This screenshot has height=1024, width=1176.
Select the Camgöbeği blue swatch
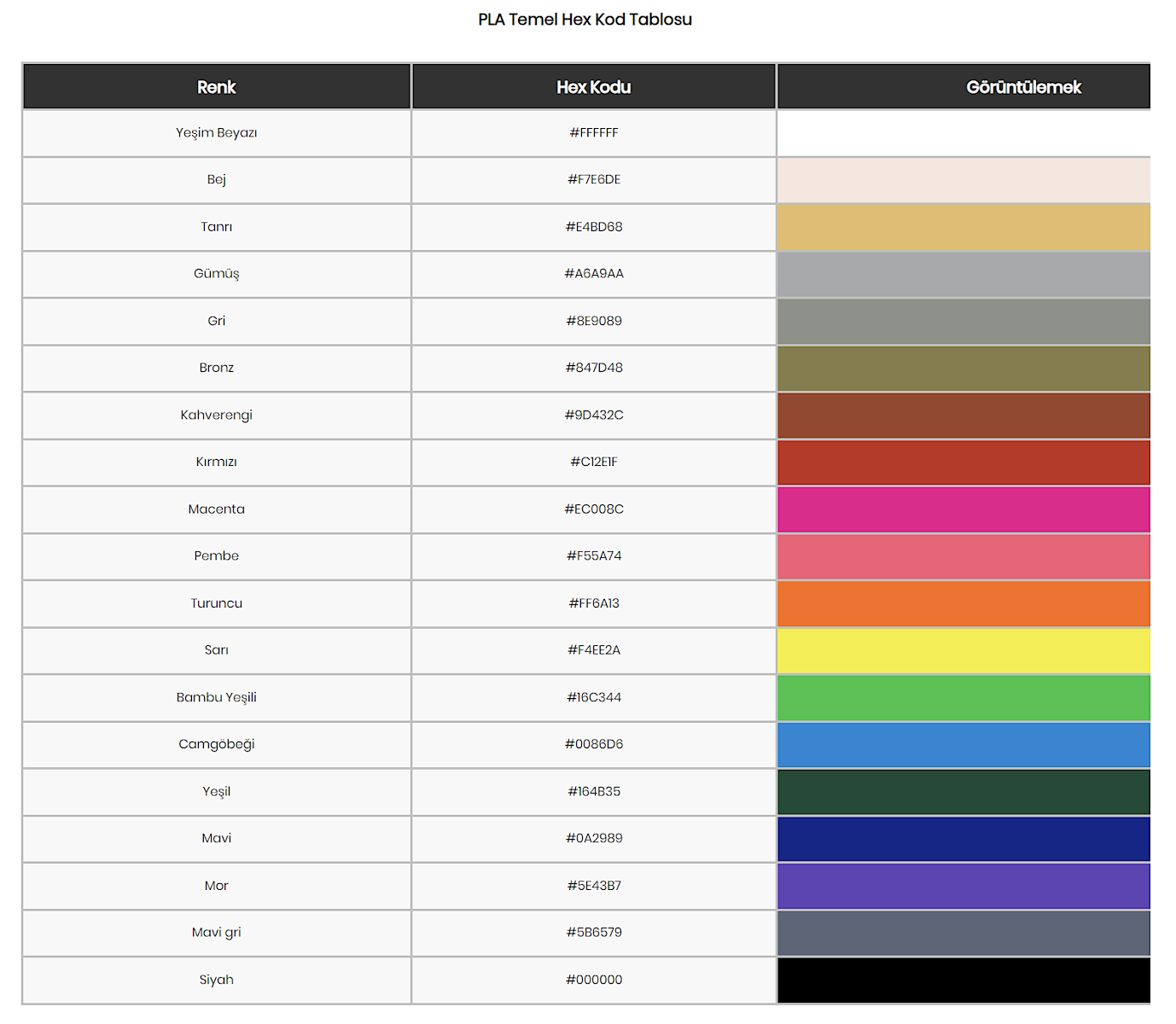coord(963,744)
